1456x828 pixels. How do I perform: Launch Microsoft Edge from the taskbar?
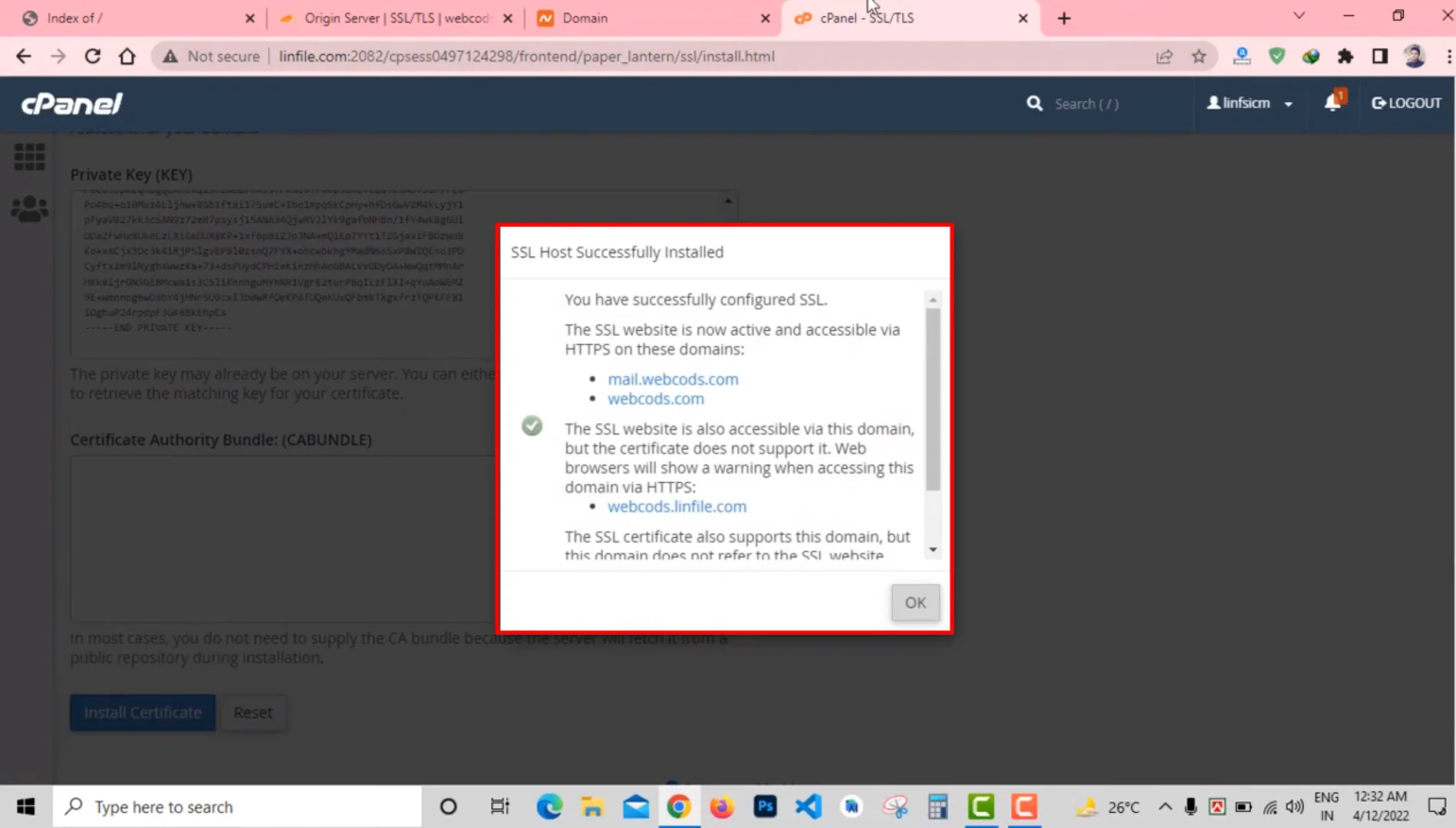[x=549, y=807]
